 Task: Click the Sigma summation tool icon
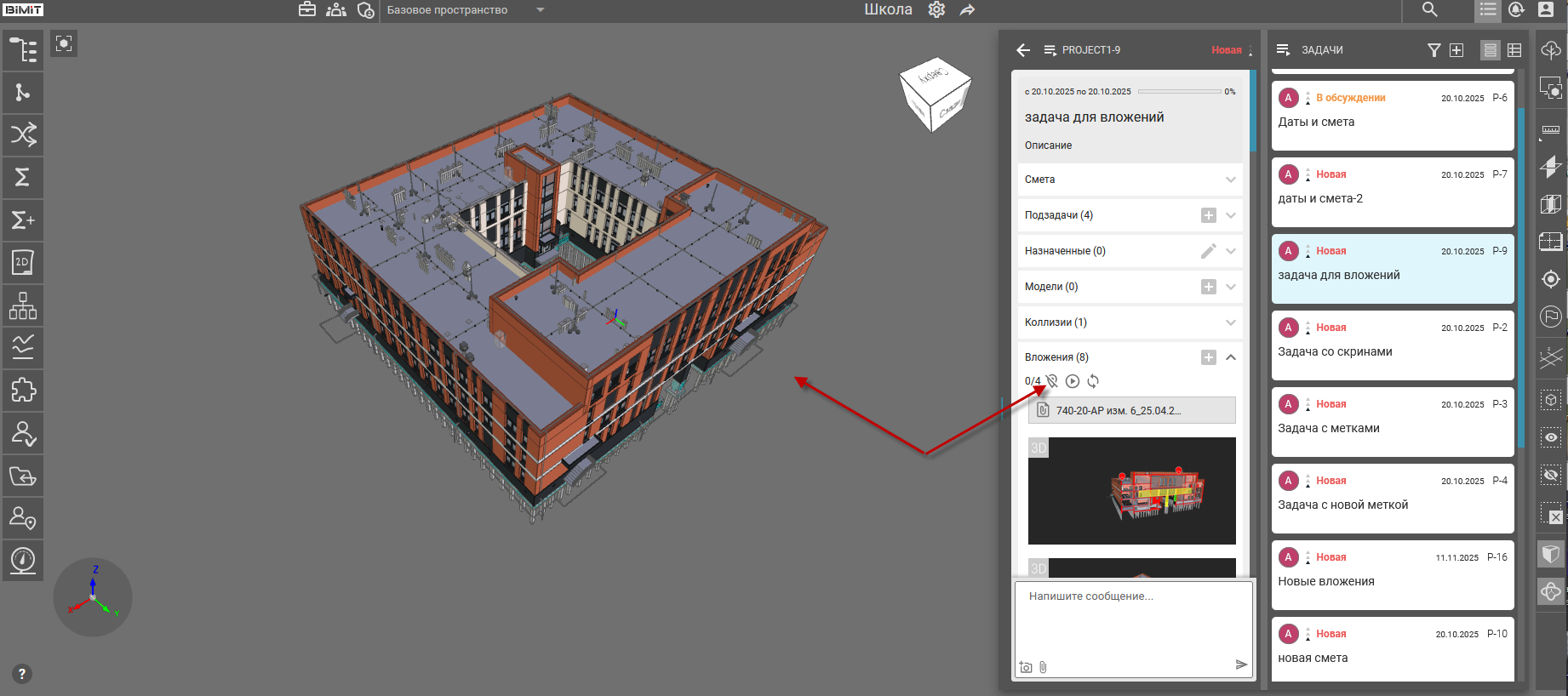23,177
